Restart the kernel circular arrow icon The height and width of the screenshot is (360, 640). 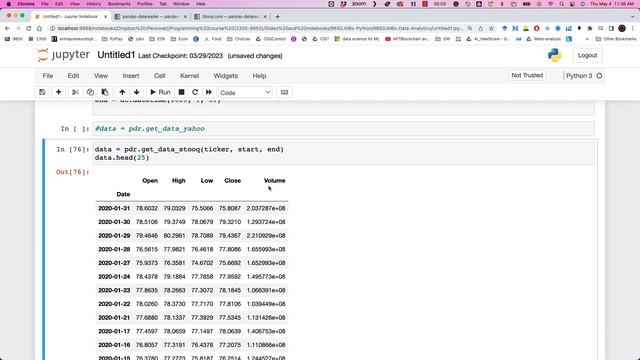(195, 92)
